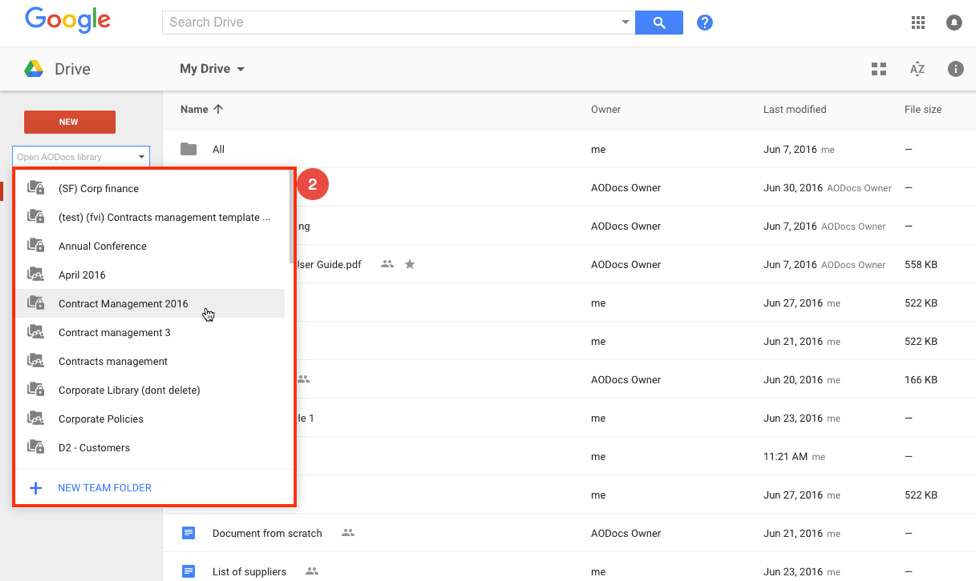Click the All folder icon
Viewport: 976px width, 581px height.
tap(189, 149)
